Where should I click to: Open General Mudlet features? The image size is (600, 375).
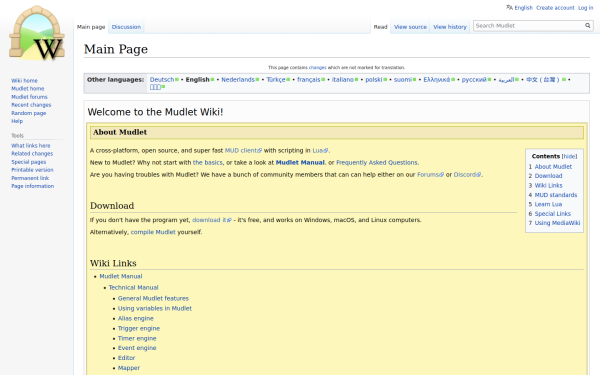[x=153, y=298]
